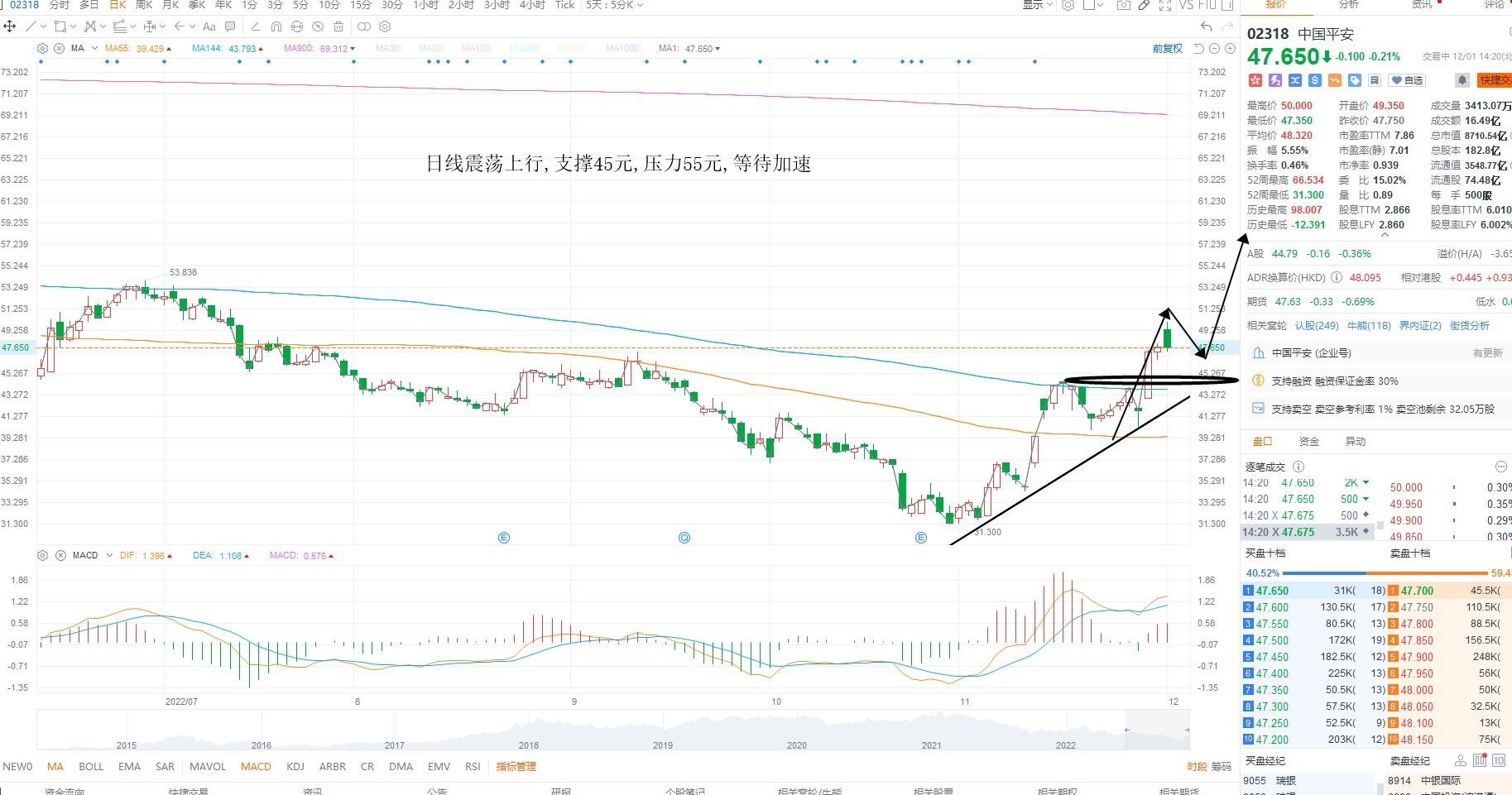
Task: Delete drawings with the trash icon
Action: tap(338, 26)
